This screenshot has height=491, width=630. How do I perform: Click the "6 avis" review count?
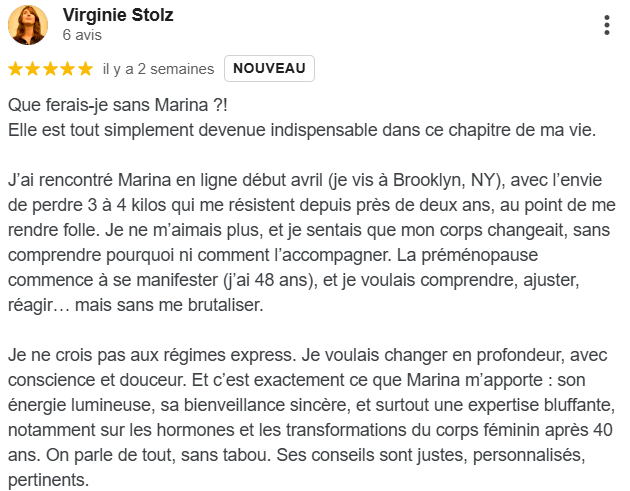click(82, 35)
